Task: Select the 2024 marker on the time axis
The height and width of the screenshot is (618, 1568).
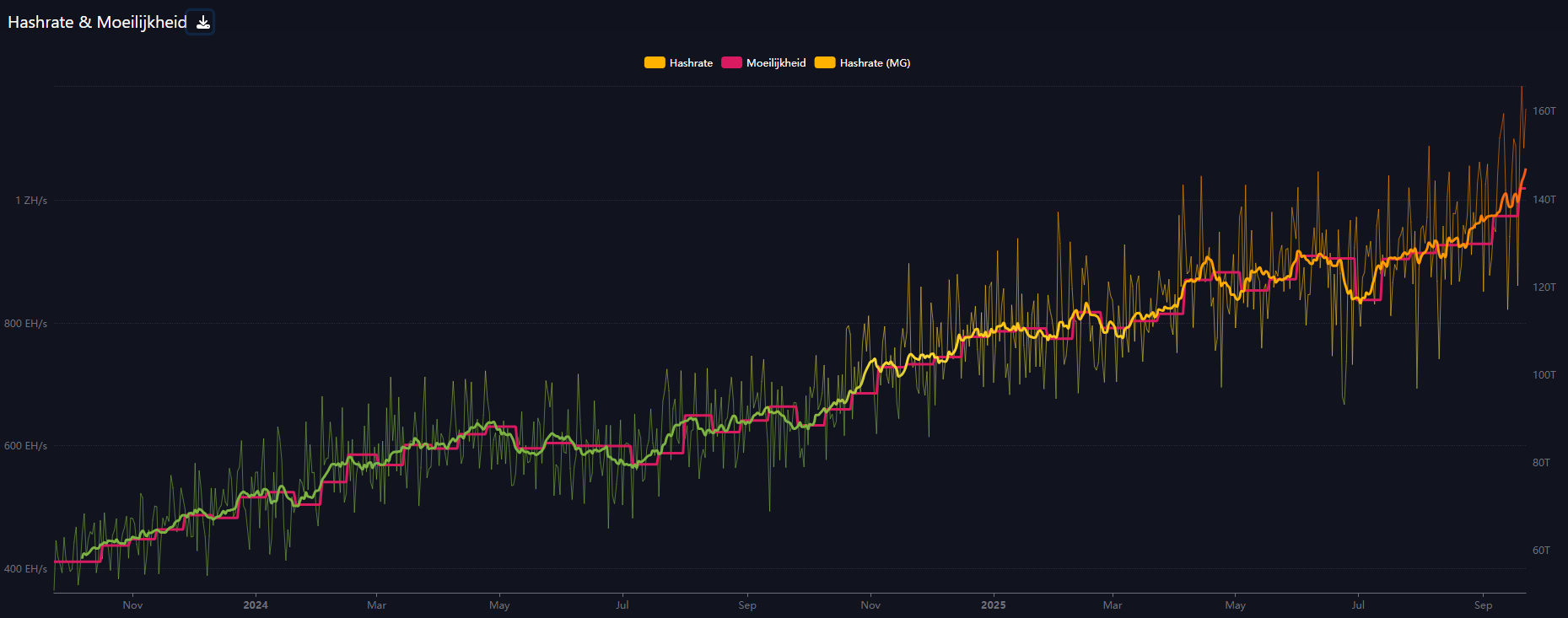Action: [x=256, y=605]
